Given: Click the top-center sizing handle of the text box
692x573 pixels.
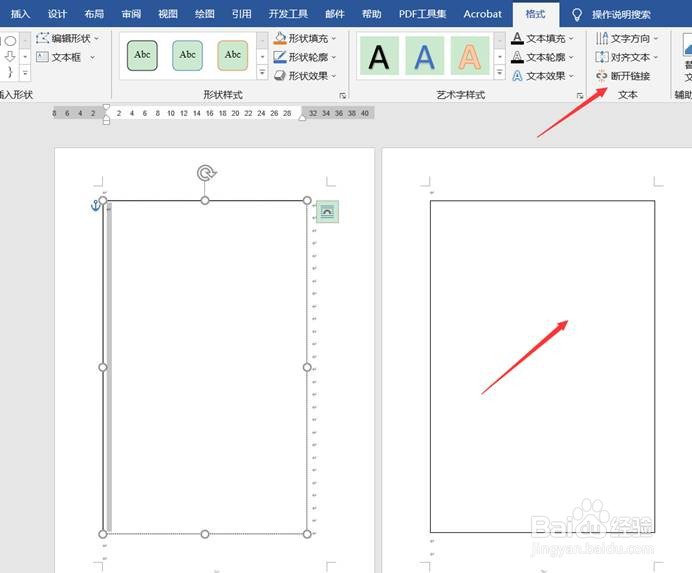Looking at the screenshot, I should [x=205, y=200].
